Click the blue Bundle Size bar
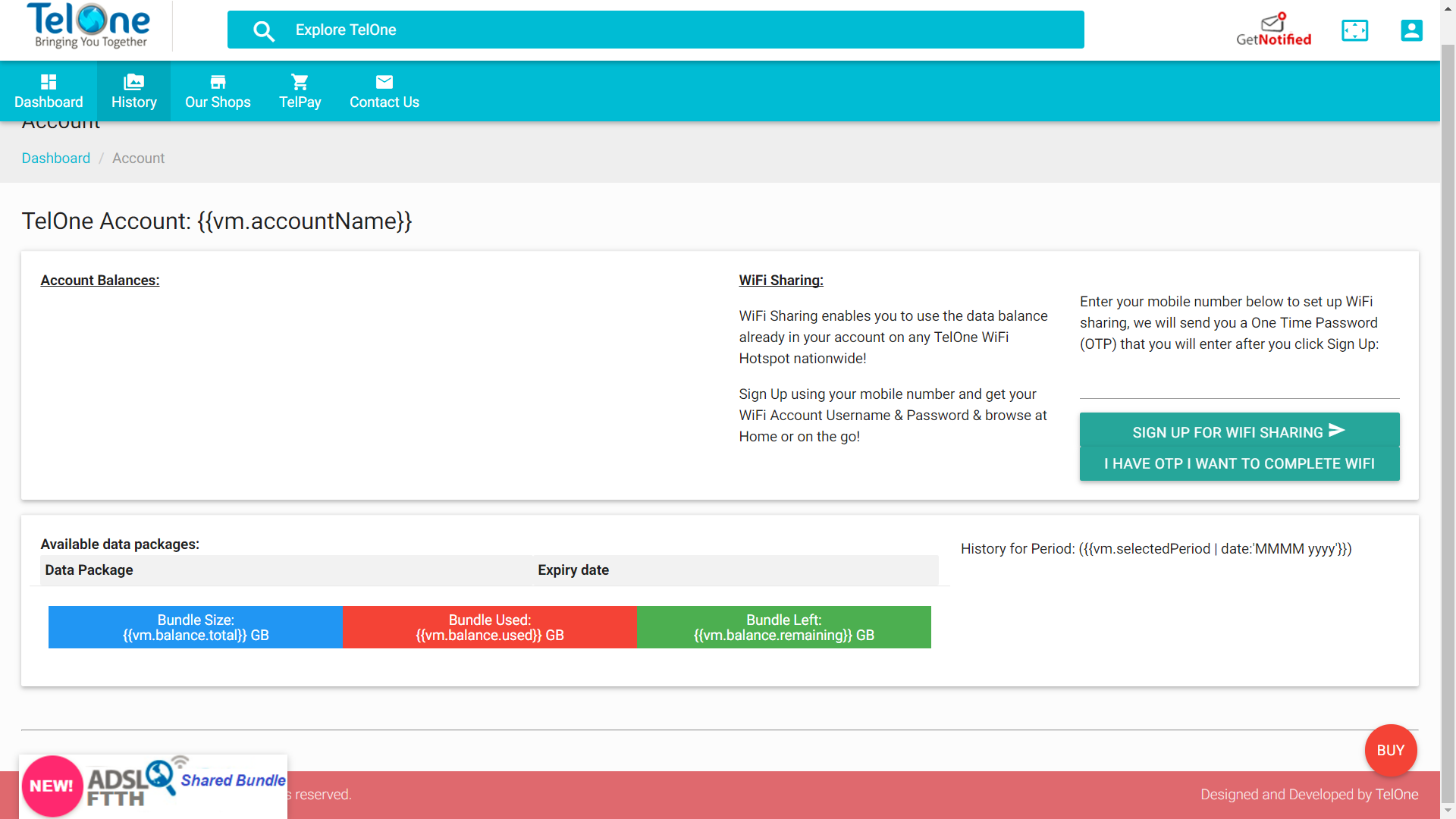 [x=196, y=627]
